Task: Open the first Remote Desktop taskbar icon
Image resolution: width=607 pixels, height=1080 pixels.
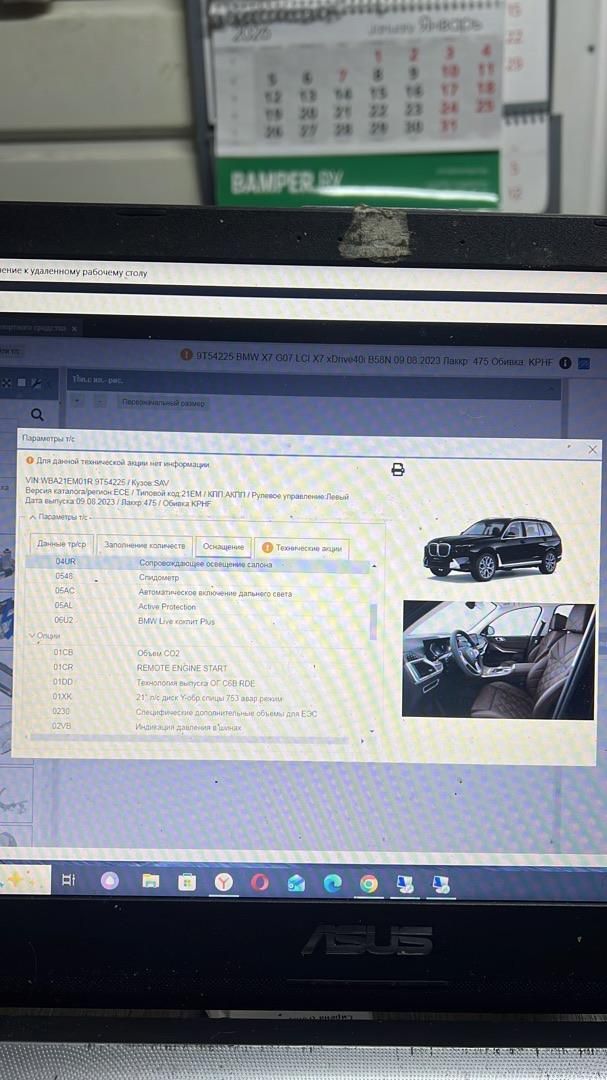Action: (405, 884)
